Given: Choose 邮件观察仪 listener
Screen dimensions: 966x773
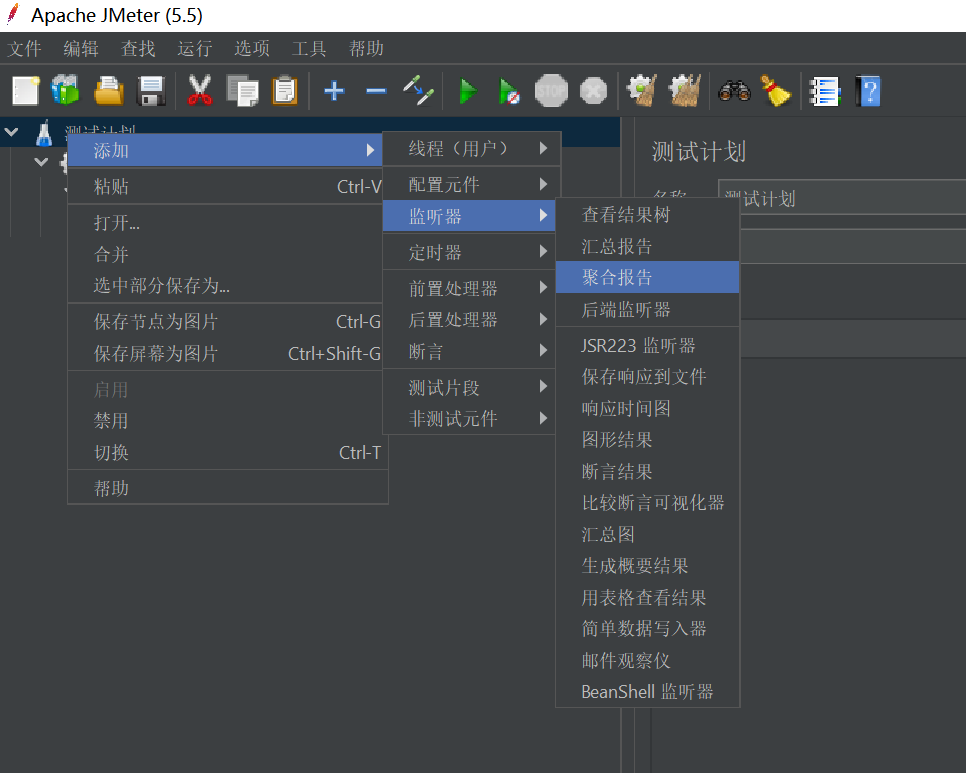Looking at the screenshot, I should pyautogui.click(x=647, y=660).
